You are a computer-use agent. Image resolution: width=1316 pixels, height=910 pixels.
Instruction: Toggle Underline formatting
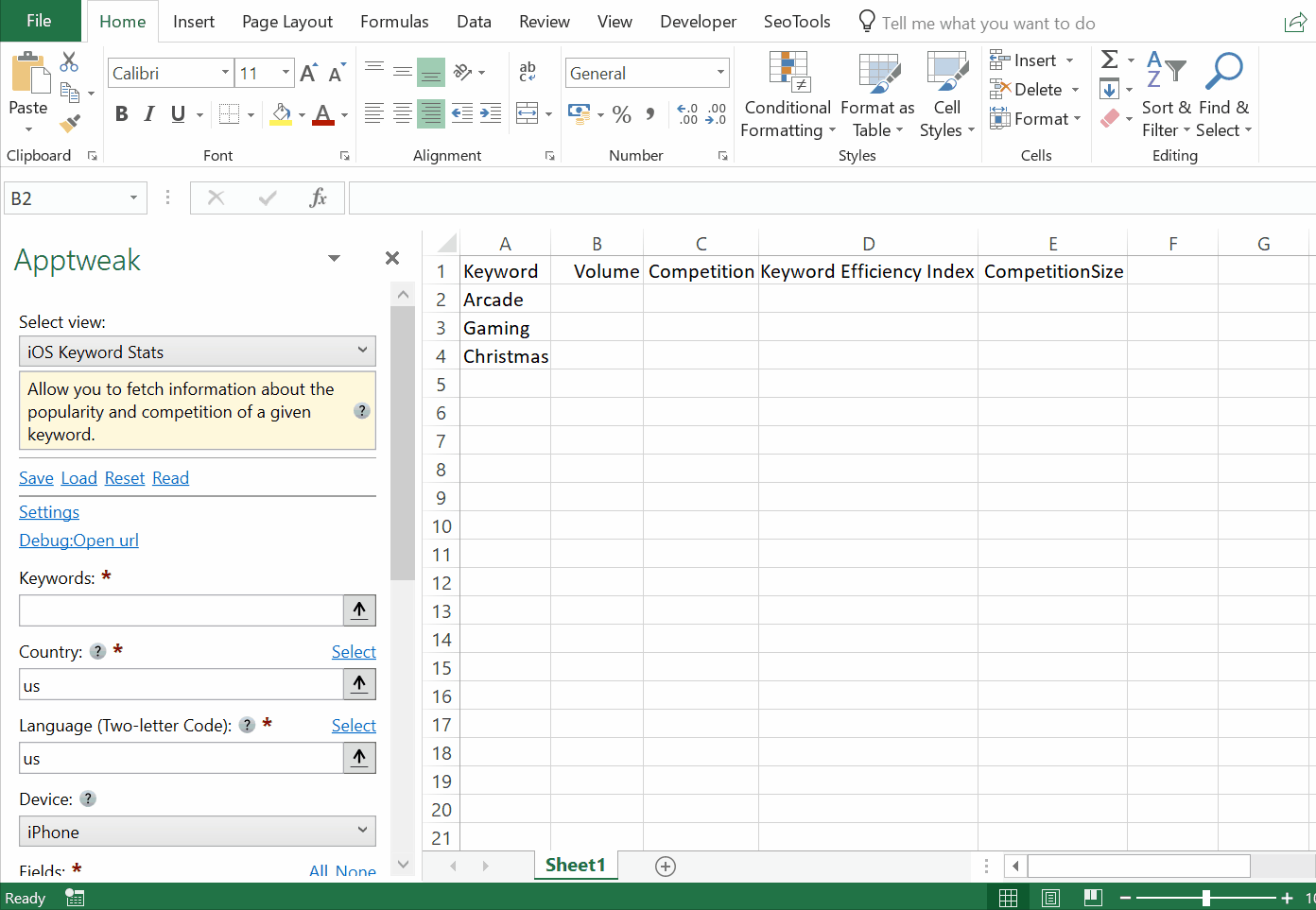[x=178, y=114]
